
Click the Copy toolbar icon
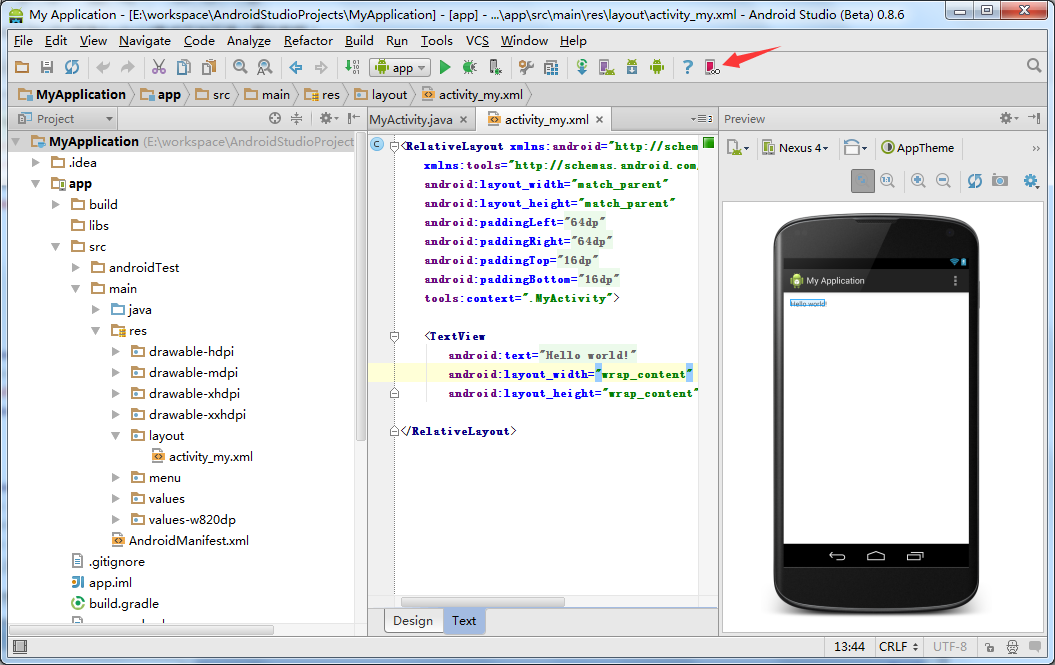tap(184, 67)
